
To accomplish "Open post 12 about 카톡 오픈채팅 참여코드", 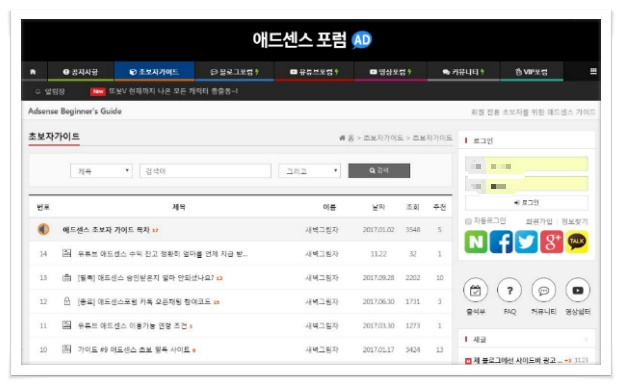I will 144,301.
